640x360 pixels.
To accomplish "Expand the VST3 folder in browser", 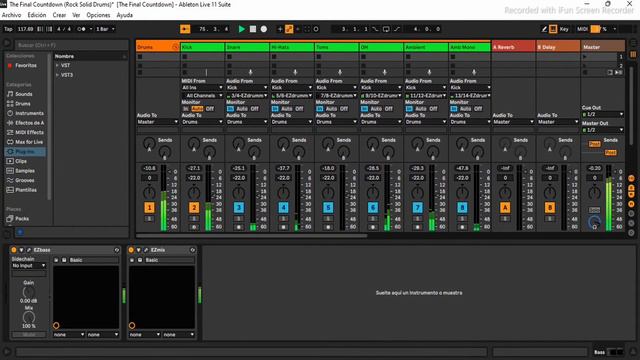I will [x=57, y=75].
